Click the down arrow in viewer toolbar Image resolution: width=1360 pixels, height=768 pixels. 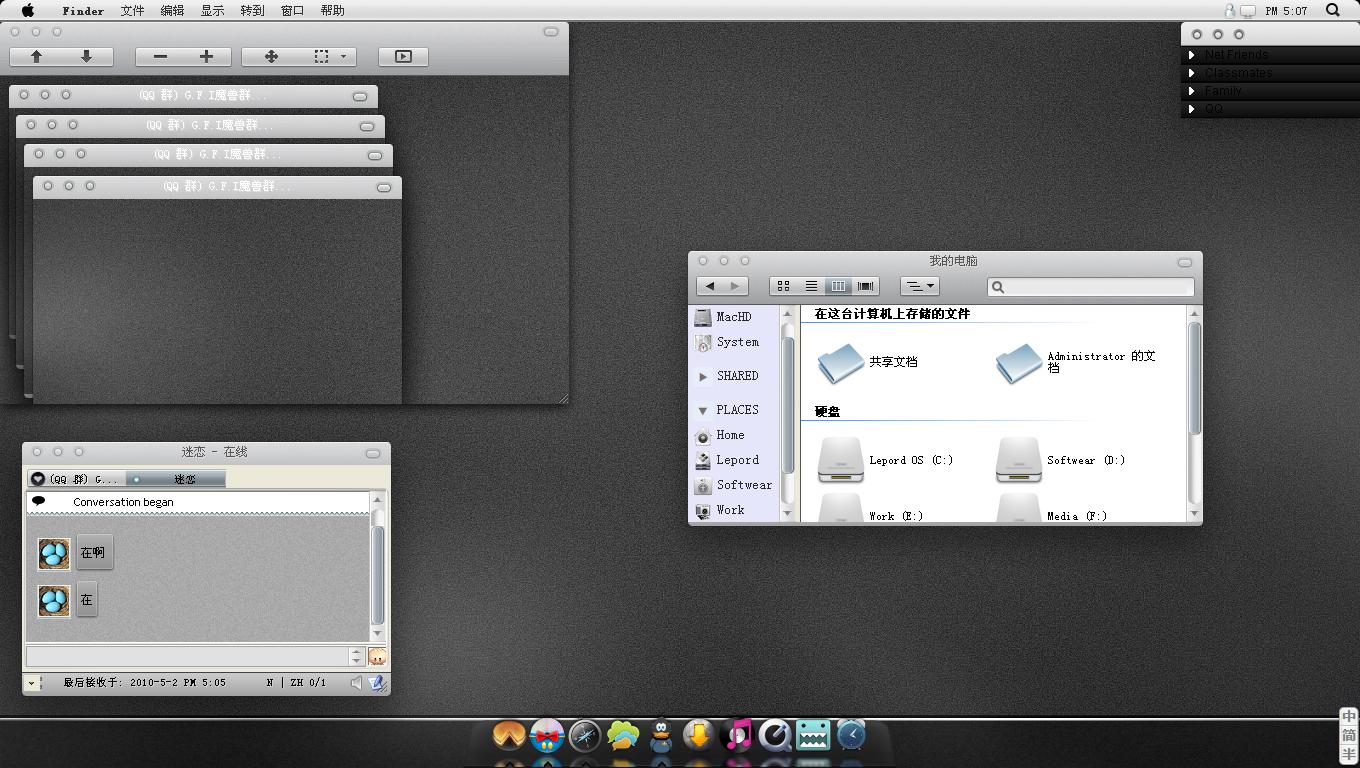(87, 57)
